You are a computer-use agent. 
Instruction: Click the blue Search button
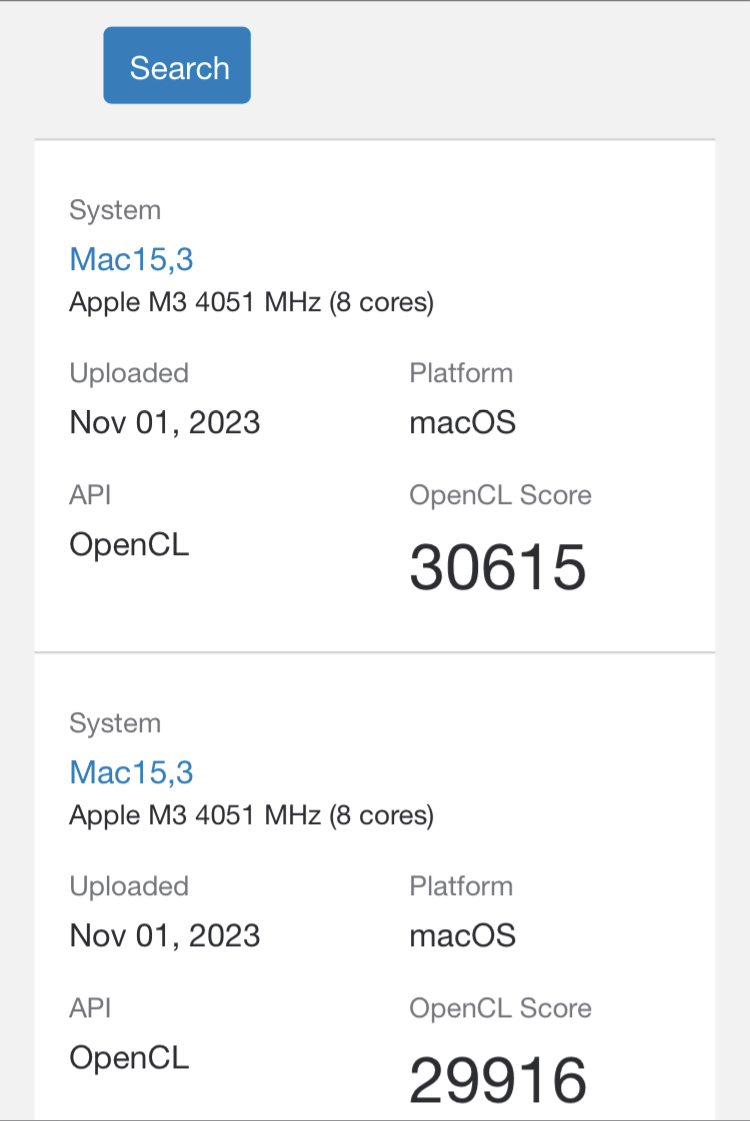177,65
